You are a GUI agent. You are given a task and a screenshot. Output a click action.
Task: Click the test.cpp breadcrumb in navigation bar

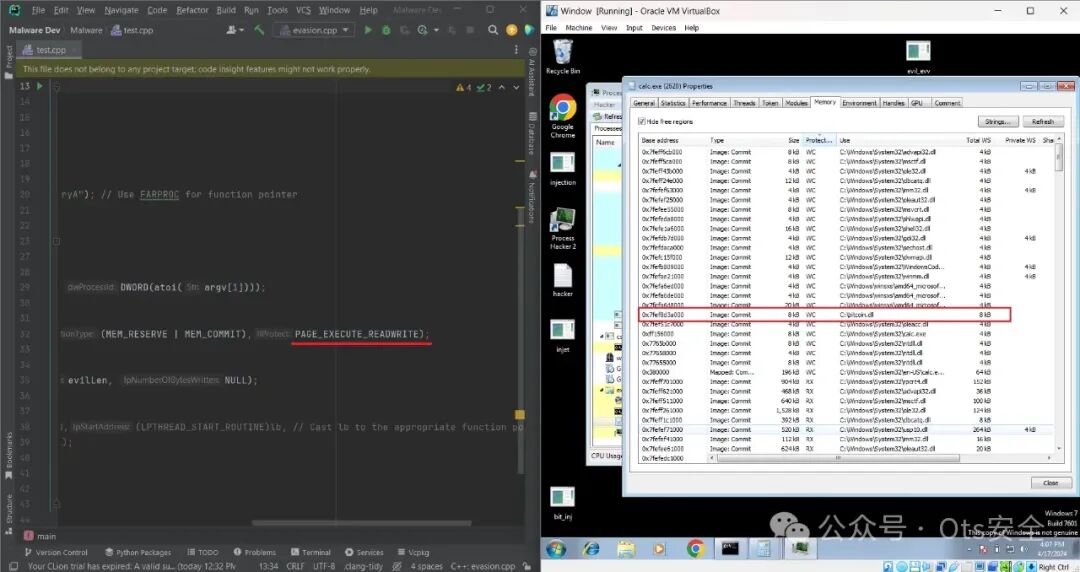[132, 30]
